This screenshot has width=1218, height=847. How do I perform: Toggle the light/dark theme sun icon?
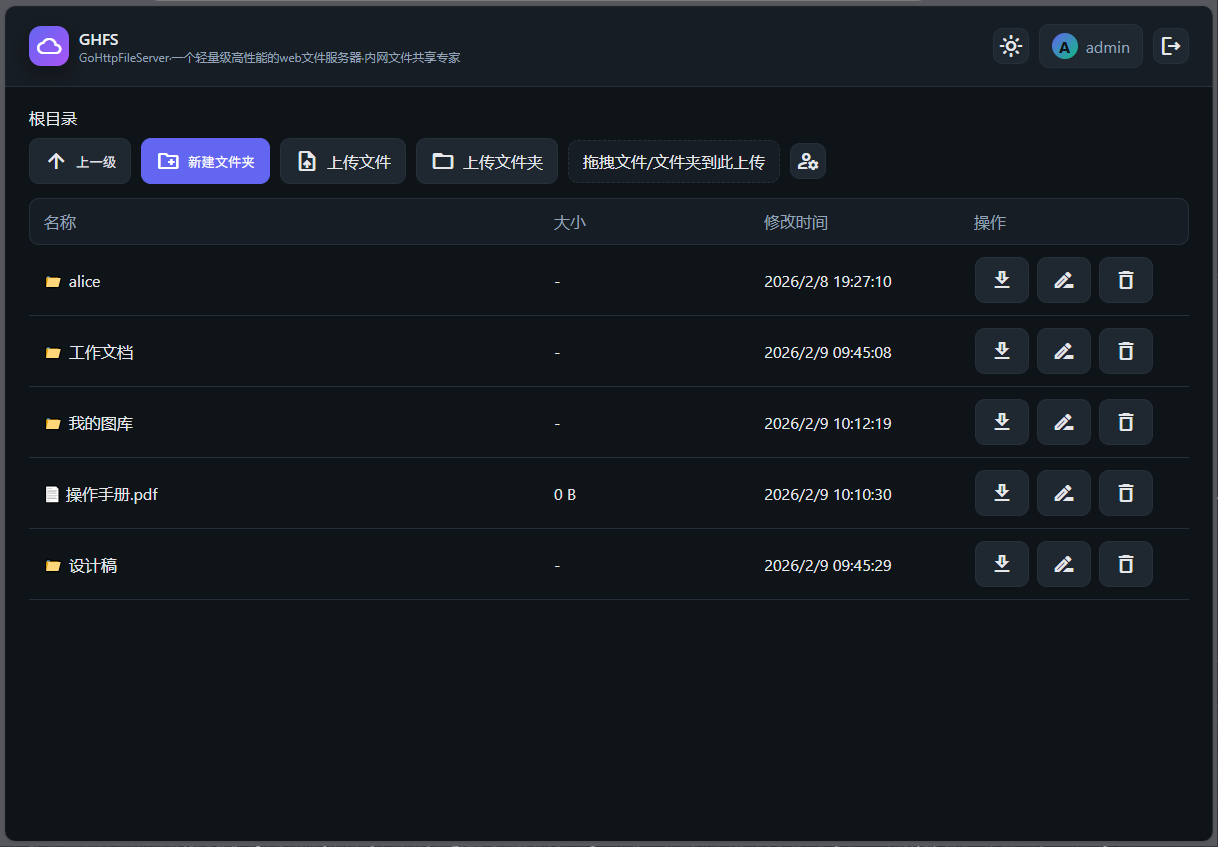click(1011, 46)
